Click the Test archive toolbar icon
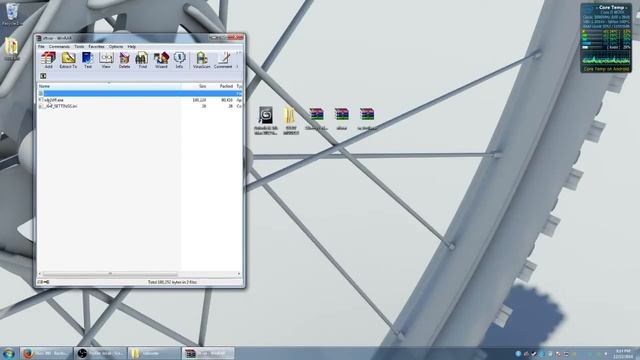The width and height of the screenshot is (640, 360). [x=88, y=60]
